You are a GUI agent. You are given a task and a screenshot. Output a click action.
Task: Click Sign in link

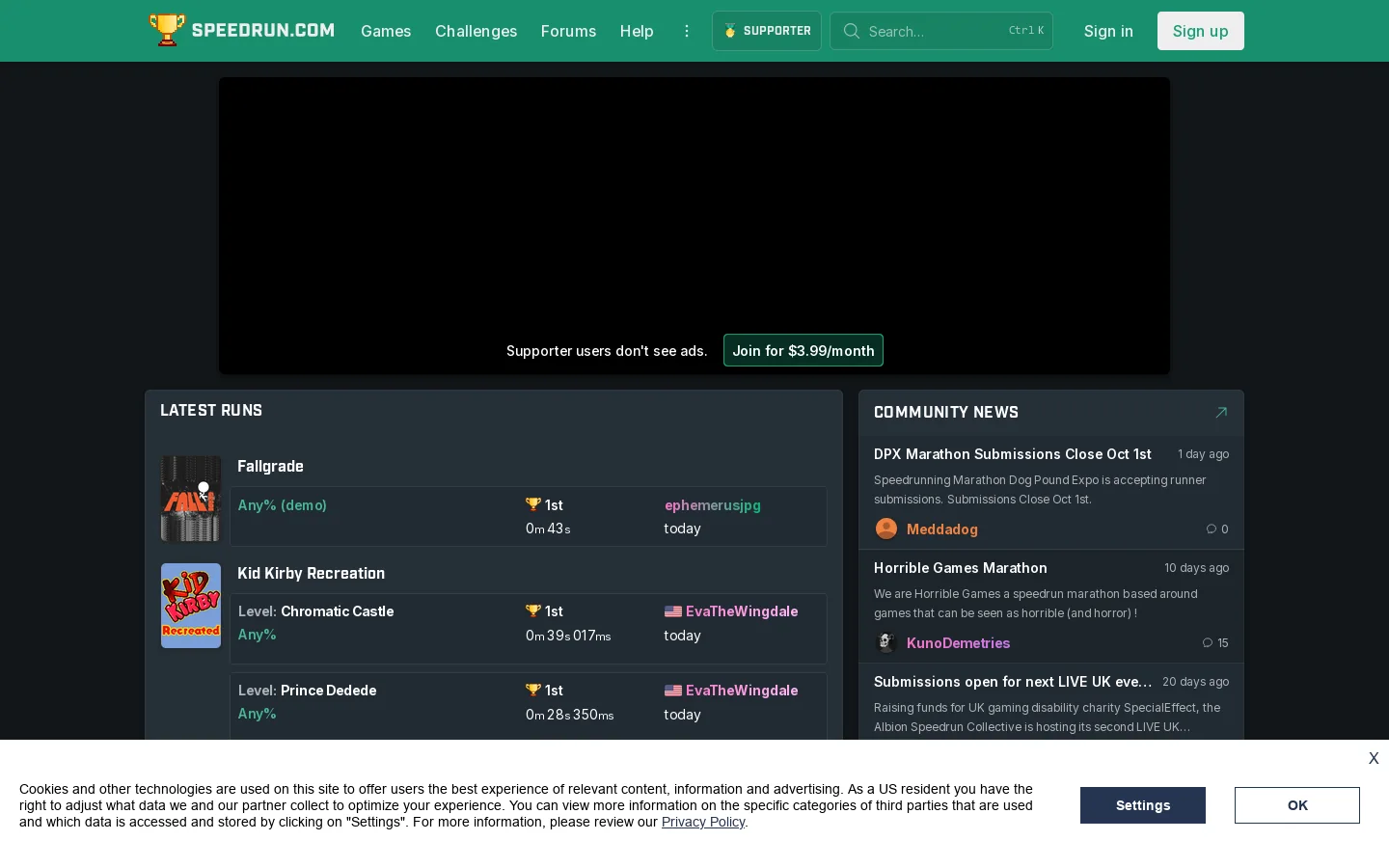(1108, 31)
